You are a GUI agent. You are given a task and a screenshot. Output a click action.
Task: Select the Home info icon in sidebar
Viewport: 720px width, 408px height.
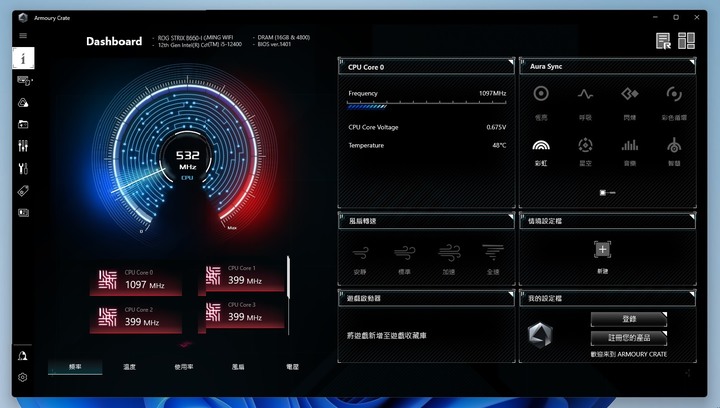click(23, 58)
